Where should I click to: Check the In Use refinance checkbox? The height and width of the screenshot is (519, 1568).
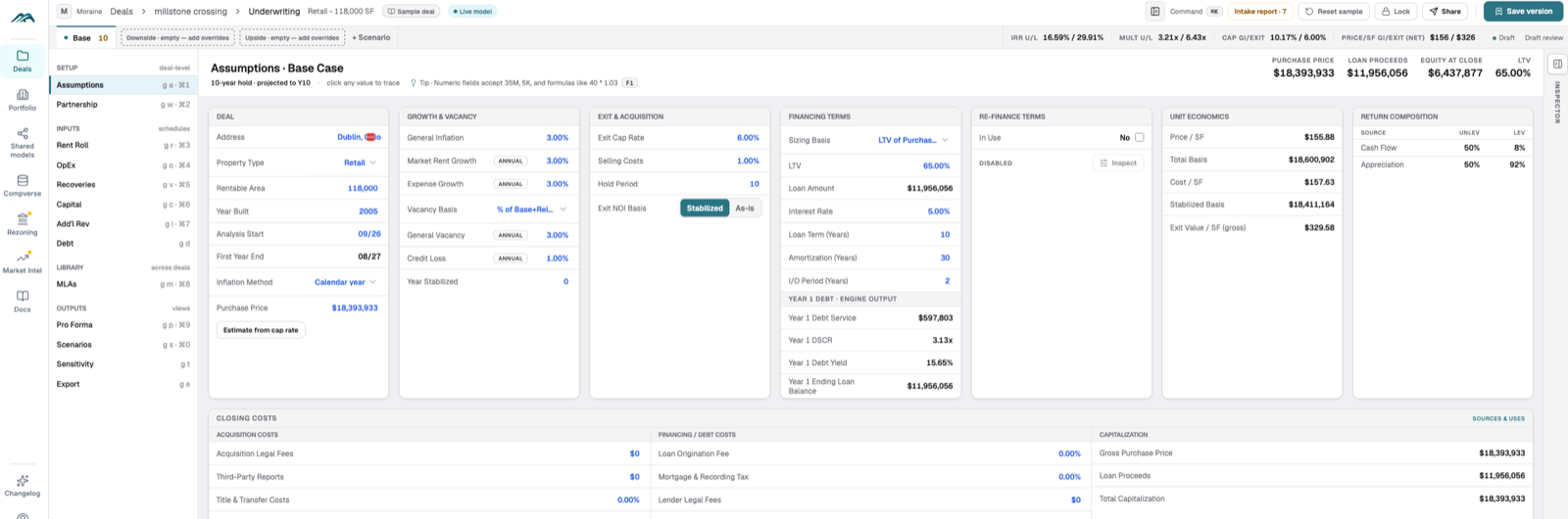click(x=1139, y=137)
